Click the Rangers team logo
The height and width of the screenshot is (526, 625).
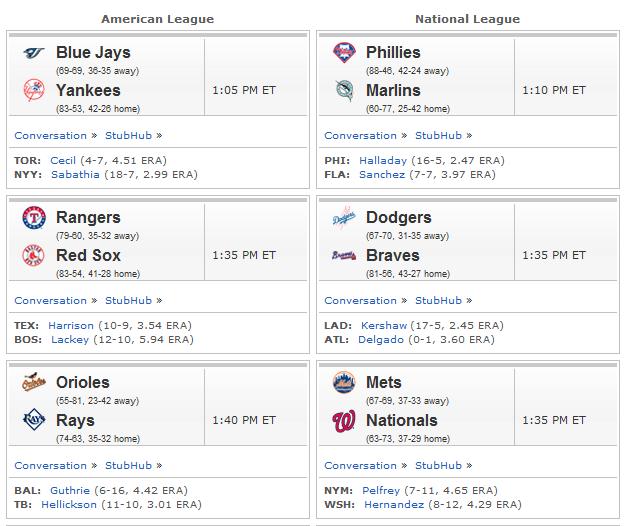34,218
